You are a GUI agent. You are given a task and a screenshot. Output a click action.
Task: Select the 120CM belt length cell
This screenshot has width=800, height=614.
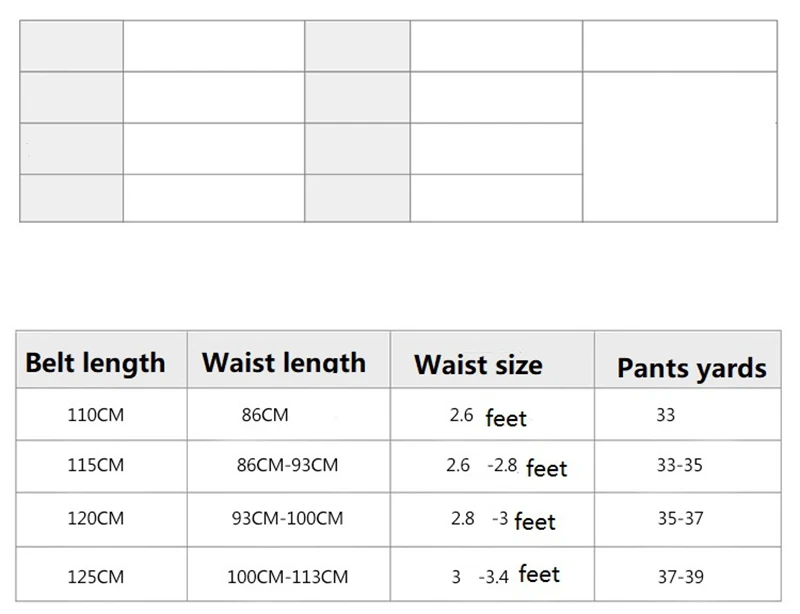coord(102,520)
